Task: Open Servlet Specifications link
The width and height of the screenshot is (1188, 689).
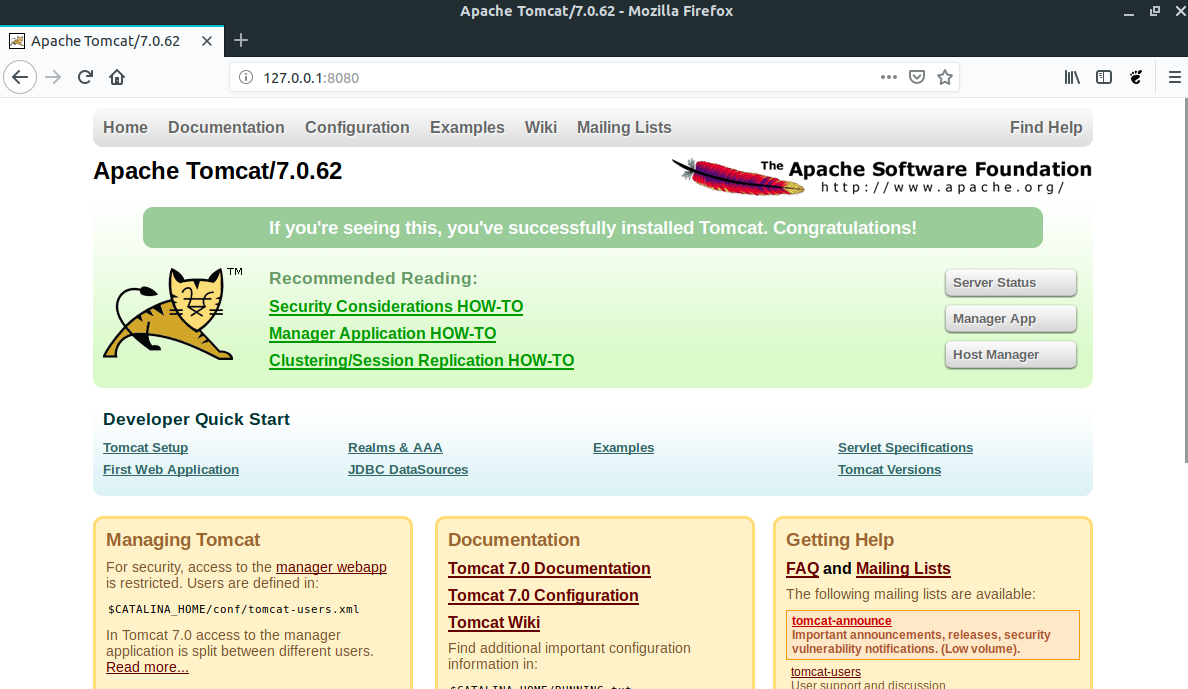Action: pyautogui.click(x=905, y=448)
